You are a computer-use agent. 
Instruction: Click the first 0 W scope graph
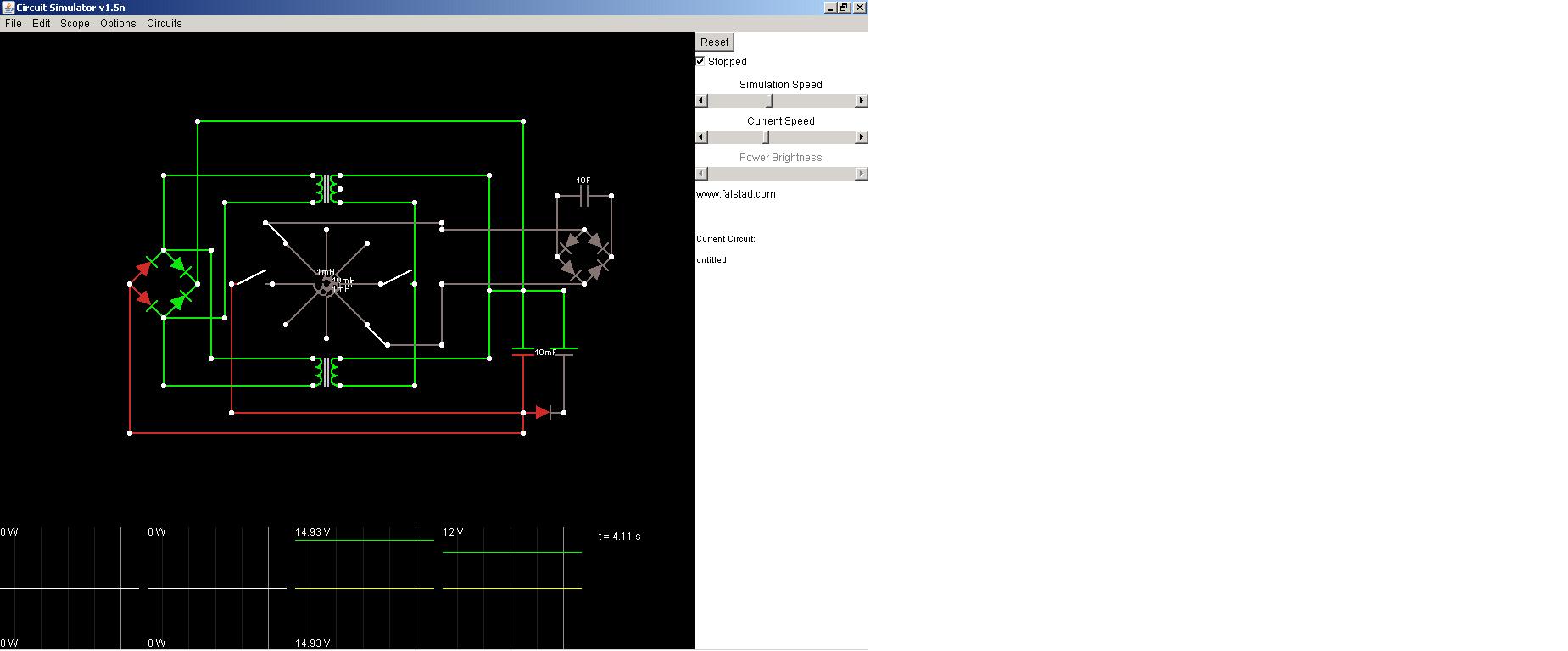[x=70, y=588]
